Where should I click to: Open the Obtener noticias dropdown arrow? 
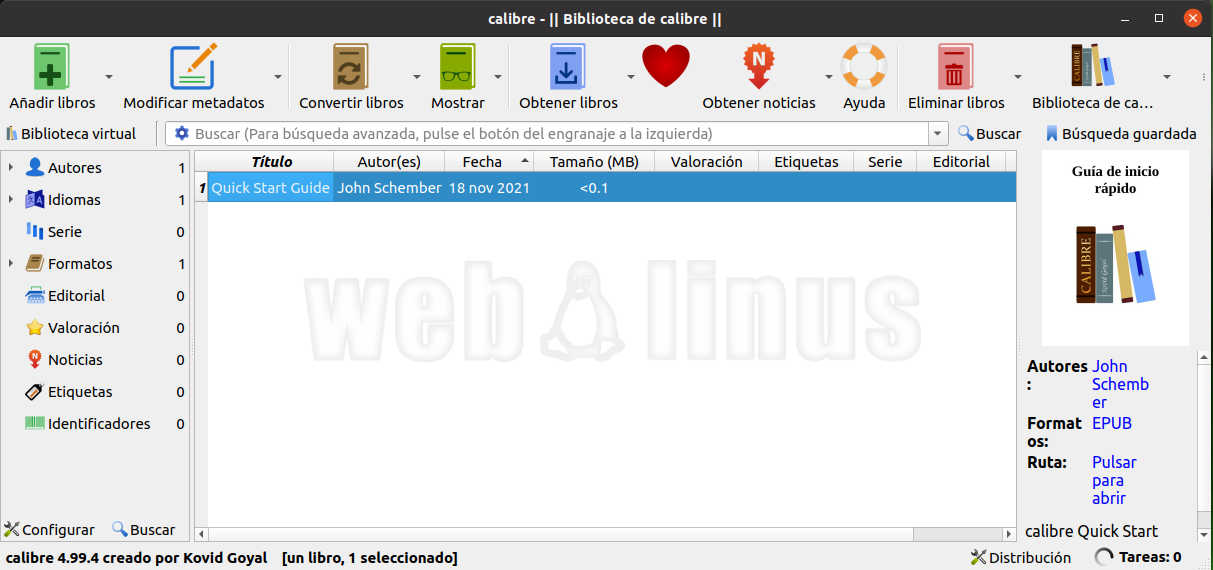pyautogui.click(x=829, y=77)
